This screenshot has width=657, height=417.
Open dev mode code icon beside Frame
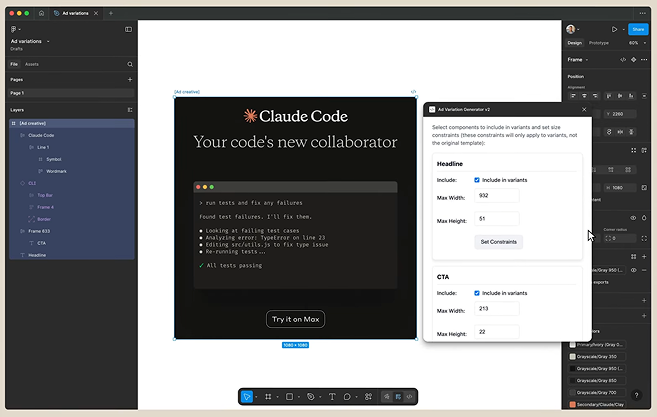(623, 60)
